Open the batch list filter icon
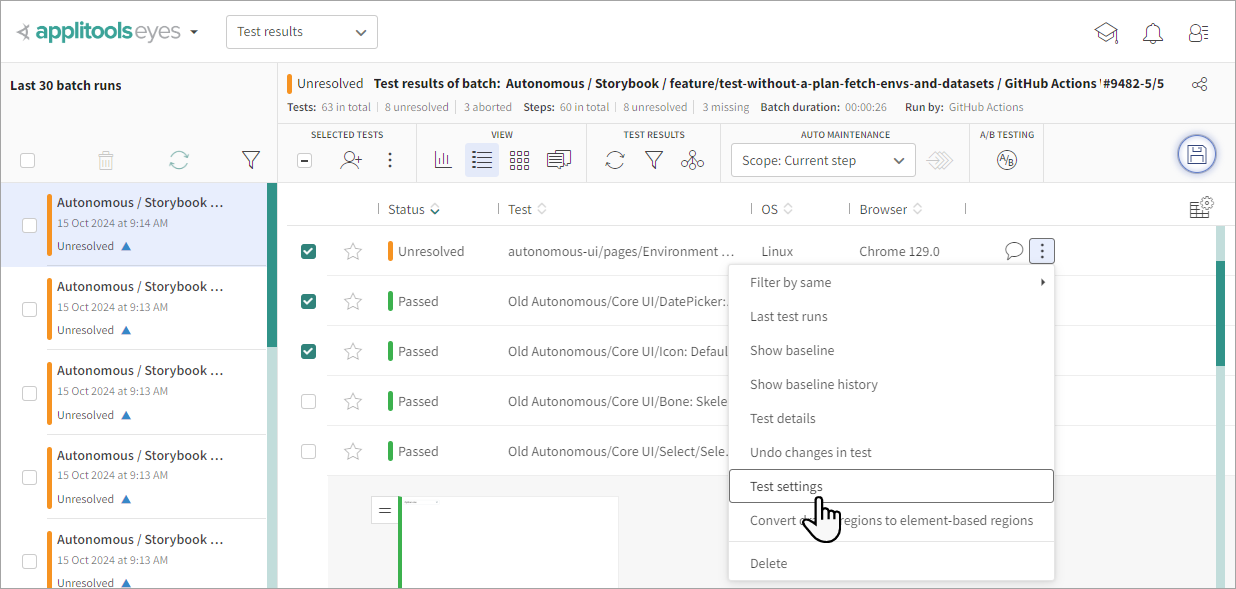The height and width of the screenshot is (589, 1236). click(251, 160)
